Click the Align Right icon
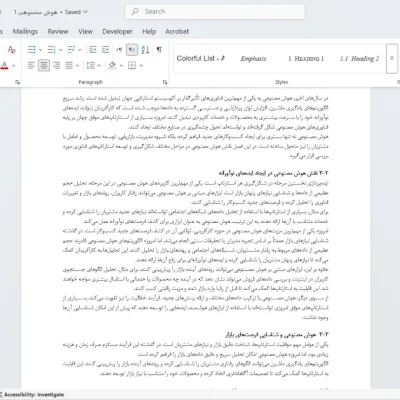The height and width of the screenshot is (400, 400). point(56,65)
